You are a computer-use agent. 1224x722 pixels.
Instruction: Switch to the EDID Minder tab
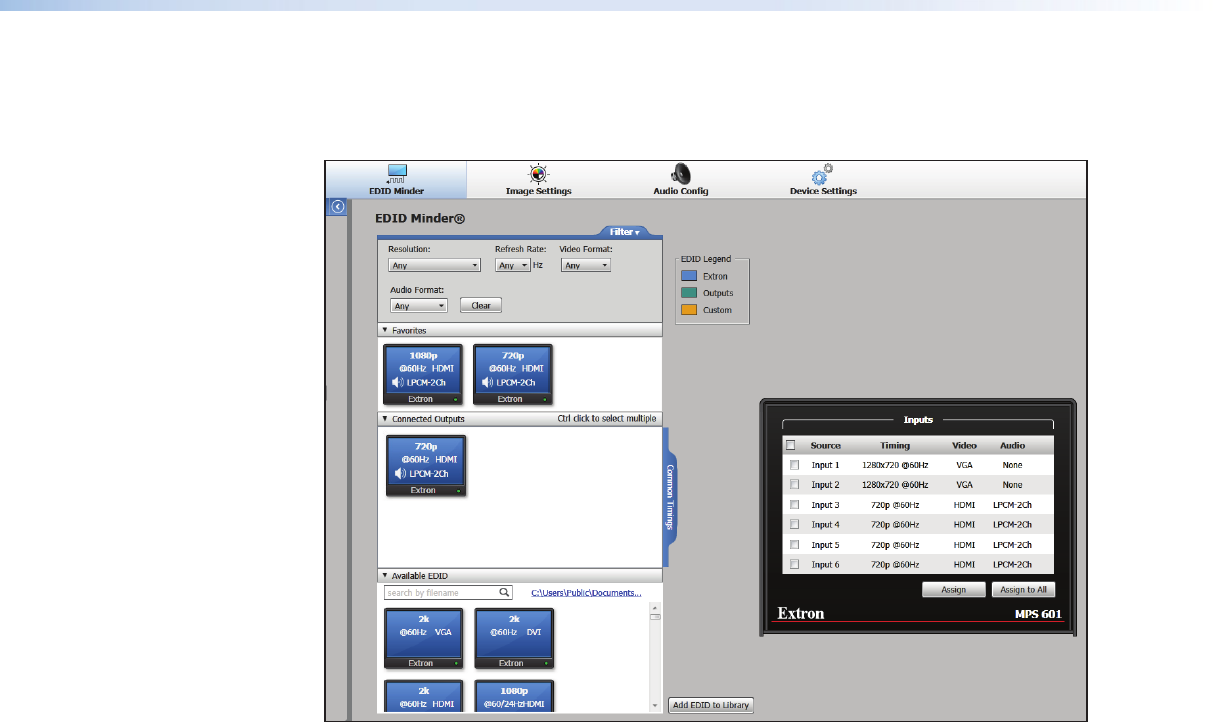(x=398, y=180)
